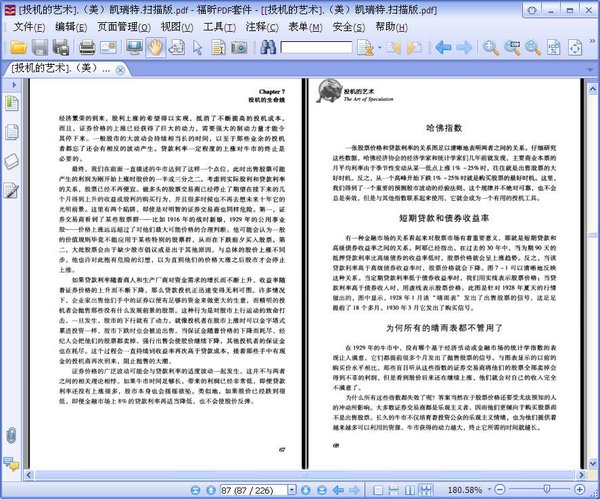Open the 视图(V) menu
This screenshot has width=600, height=499.
tap(177, 27)
